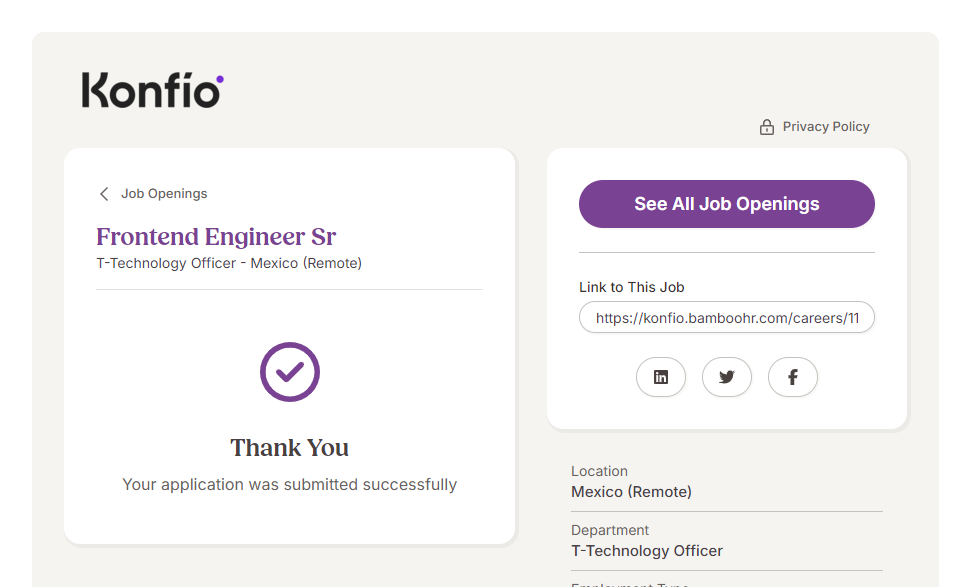Click the Location label in job details
971x587 pixels.
coord(599,471)
